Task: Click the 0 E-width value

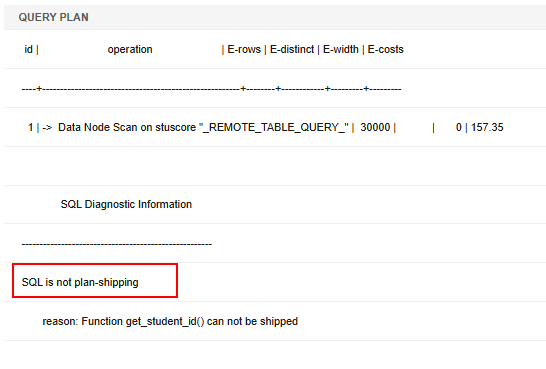Action: tap(459, 127)
